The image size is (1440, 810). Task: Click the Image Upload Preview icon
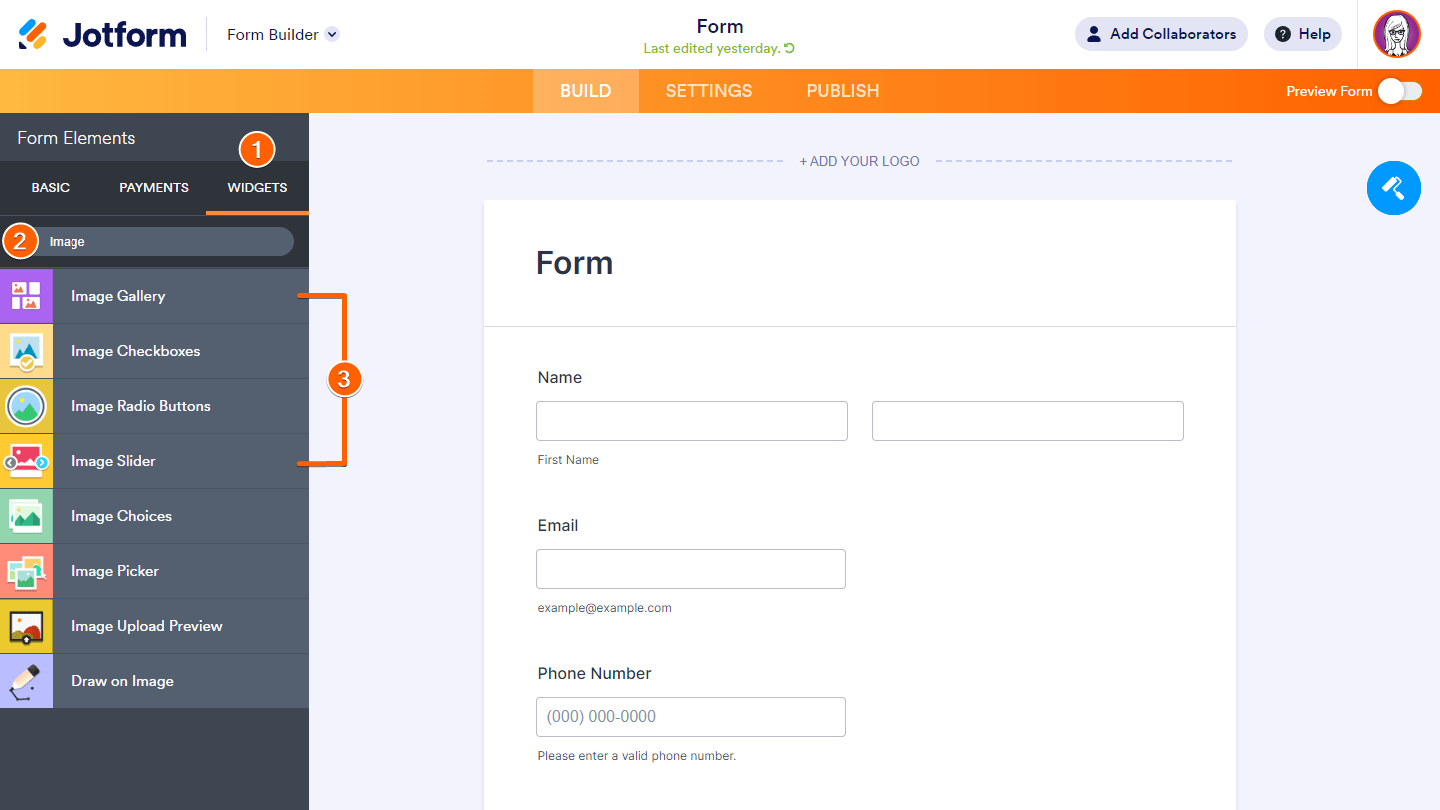(26, 626)
